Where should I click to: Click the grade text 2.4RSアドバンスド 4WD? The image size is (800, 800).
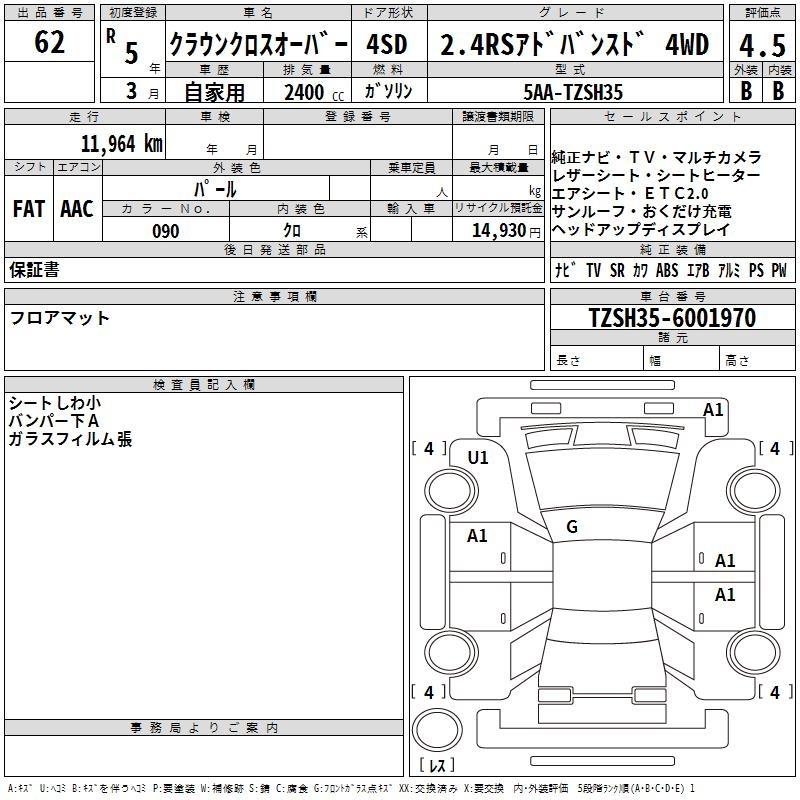[x=574, y=45]
